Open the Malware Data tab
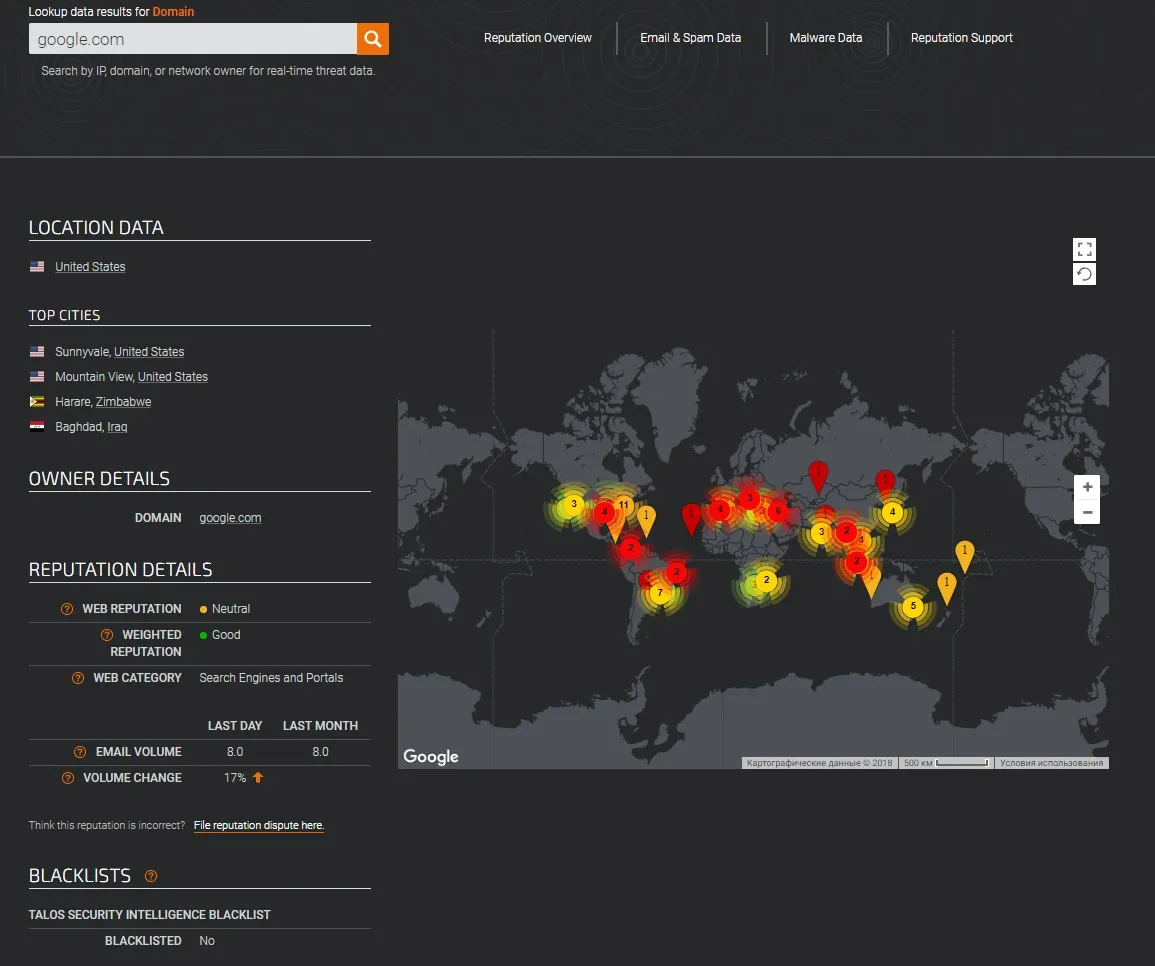This screenshot has height=966, width=1155. pyautogui.click(x=825, y=38)
